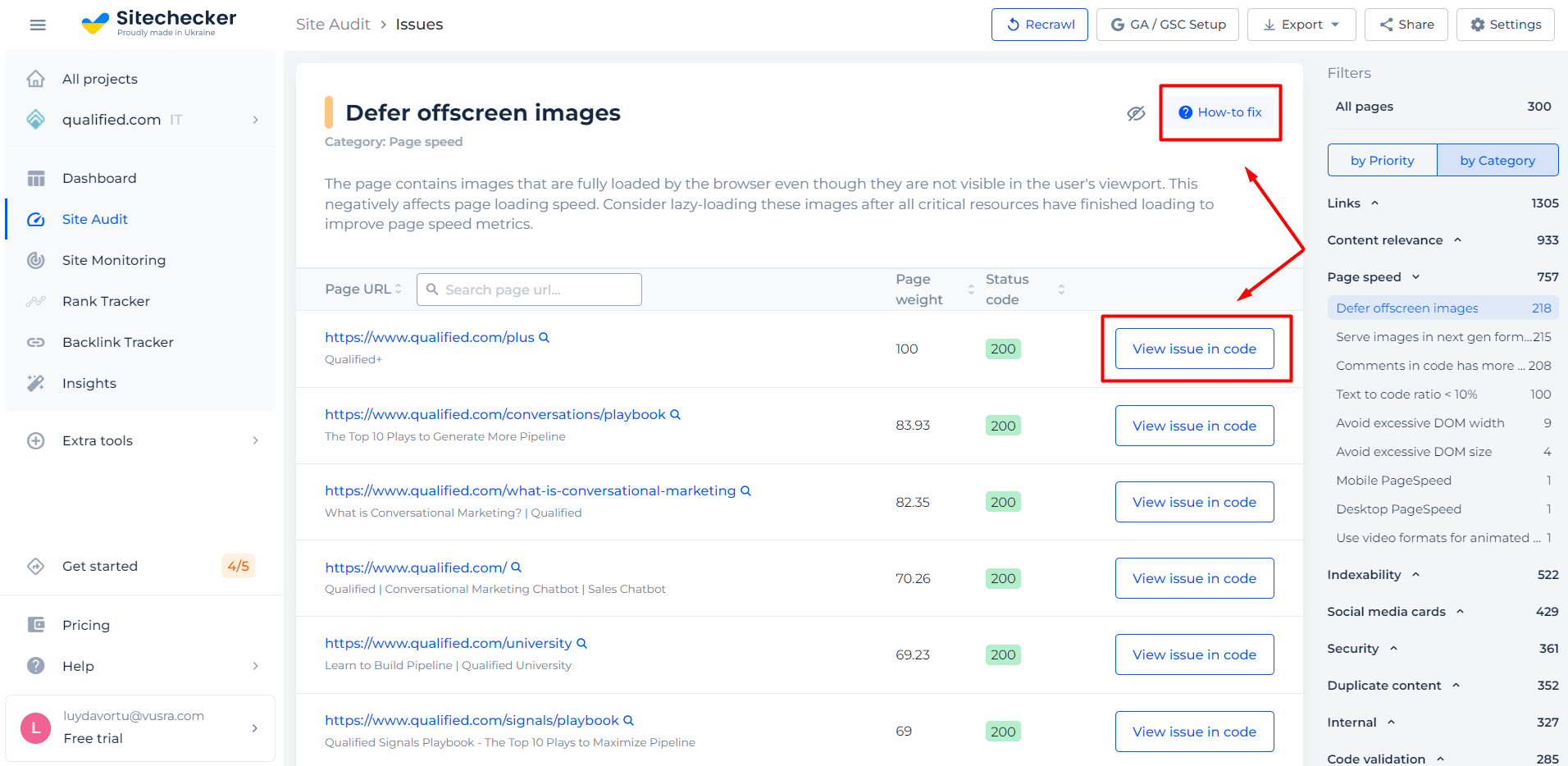The width and height of the screenshot is (1568, 766).
Task: Open the conversations/playbook URL link
Action: (495, 414)
